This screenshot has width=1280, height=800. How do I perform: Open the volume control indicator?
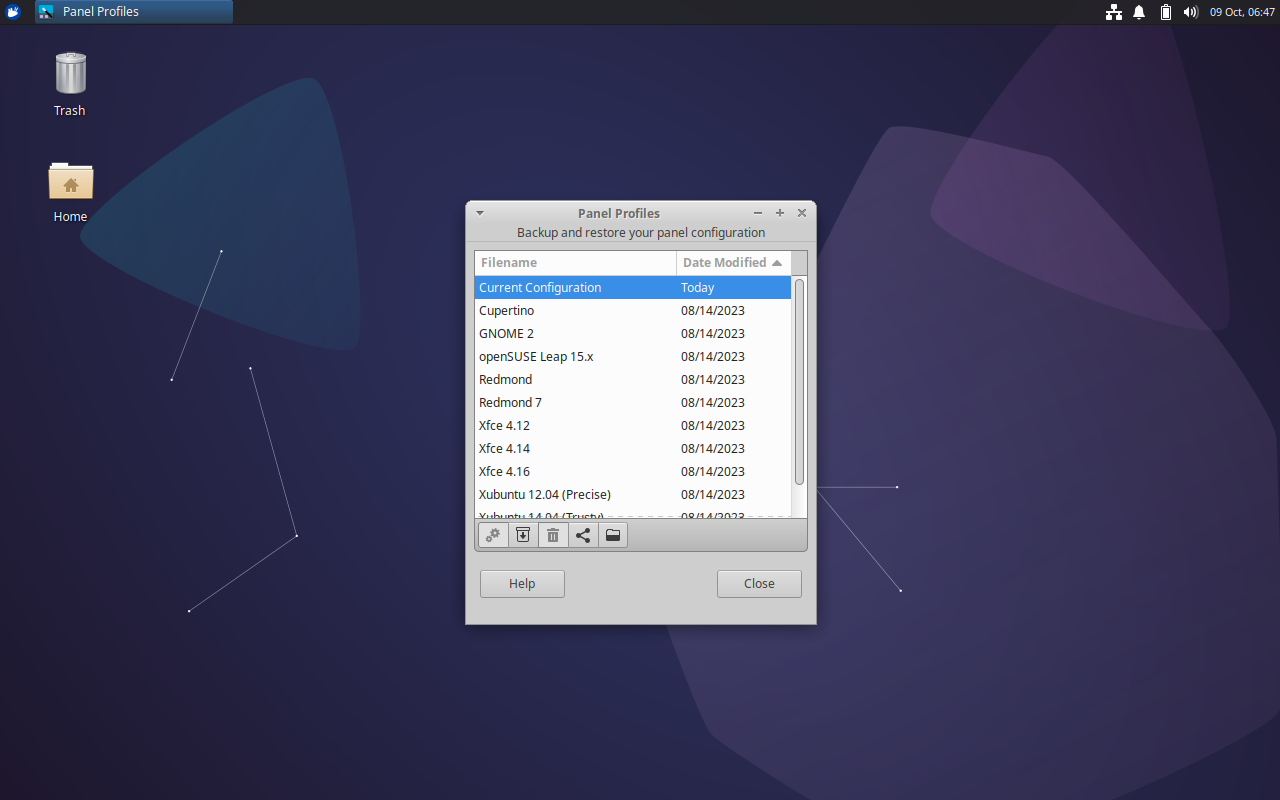[x=1190, y=12]
